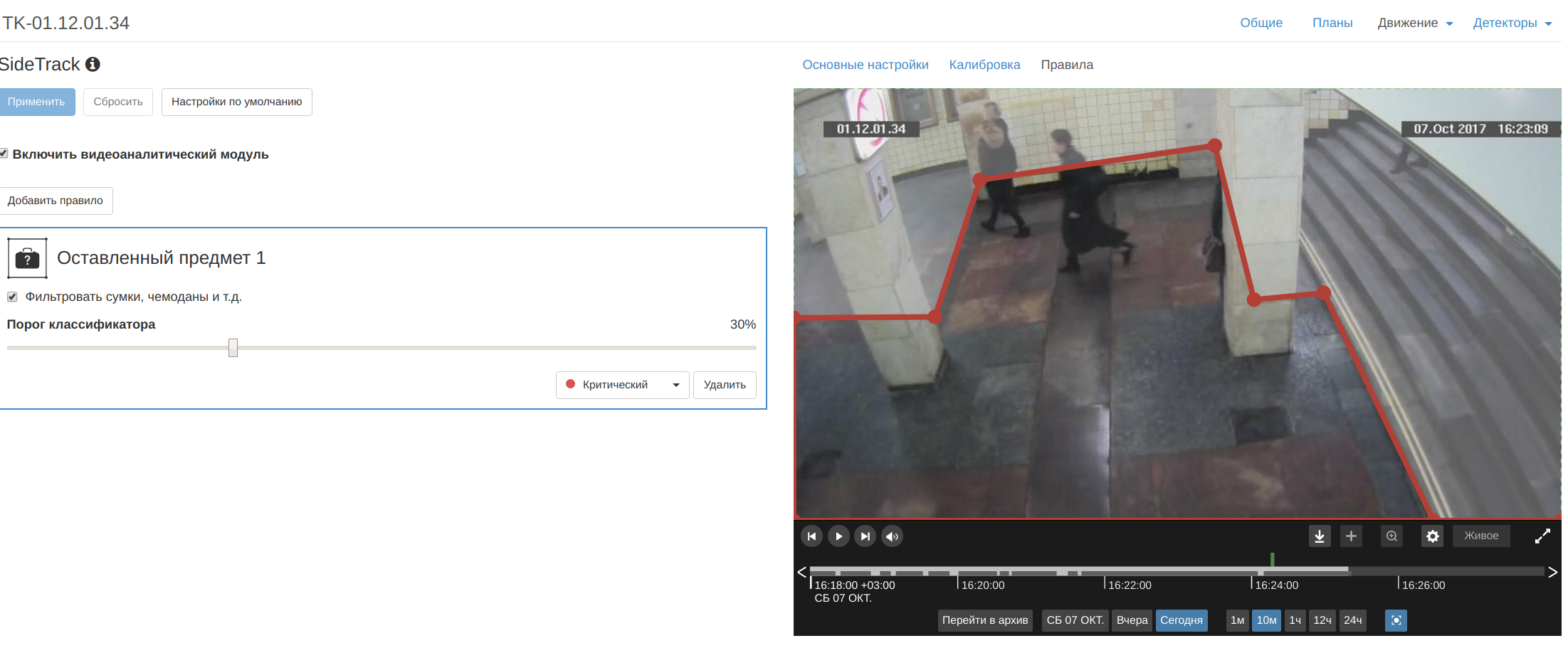Switch to Калибровка tab
Image resolution: width=1568 pixels, height=648 pixels.
pos(984,65)
